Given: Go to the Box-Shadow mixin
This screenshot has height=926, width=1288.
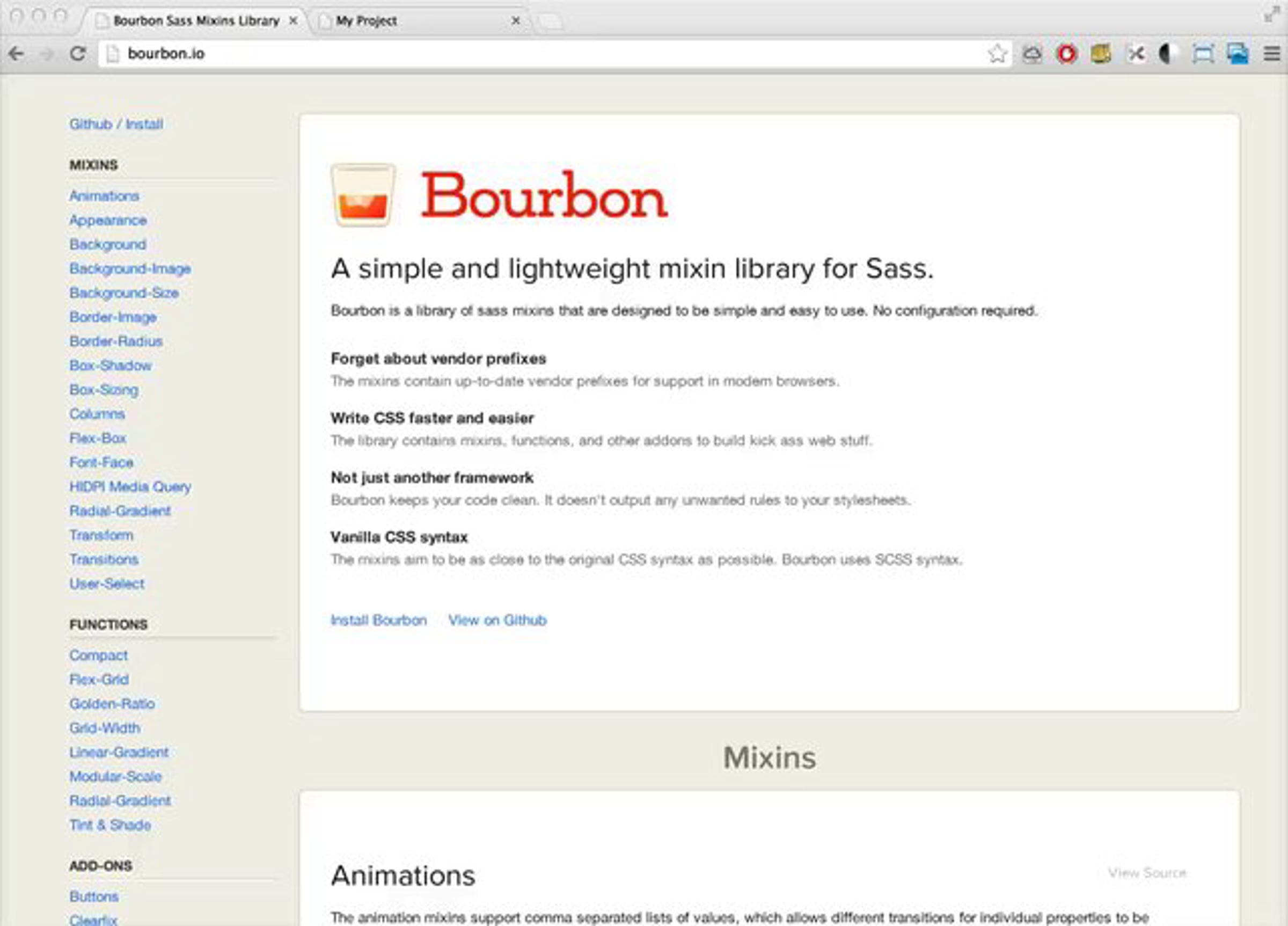Looking at the screenshot, I should click(x=111, y=365).
